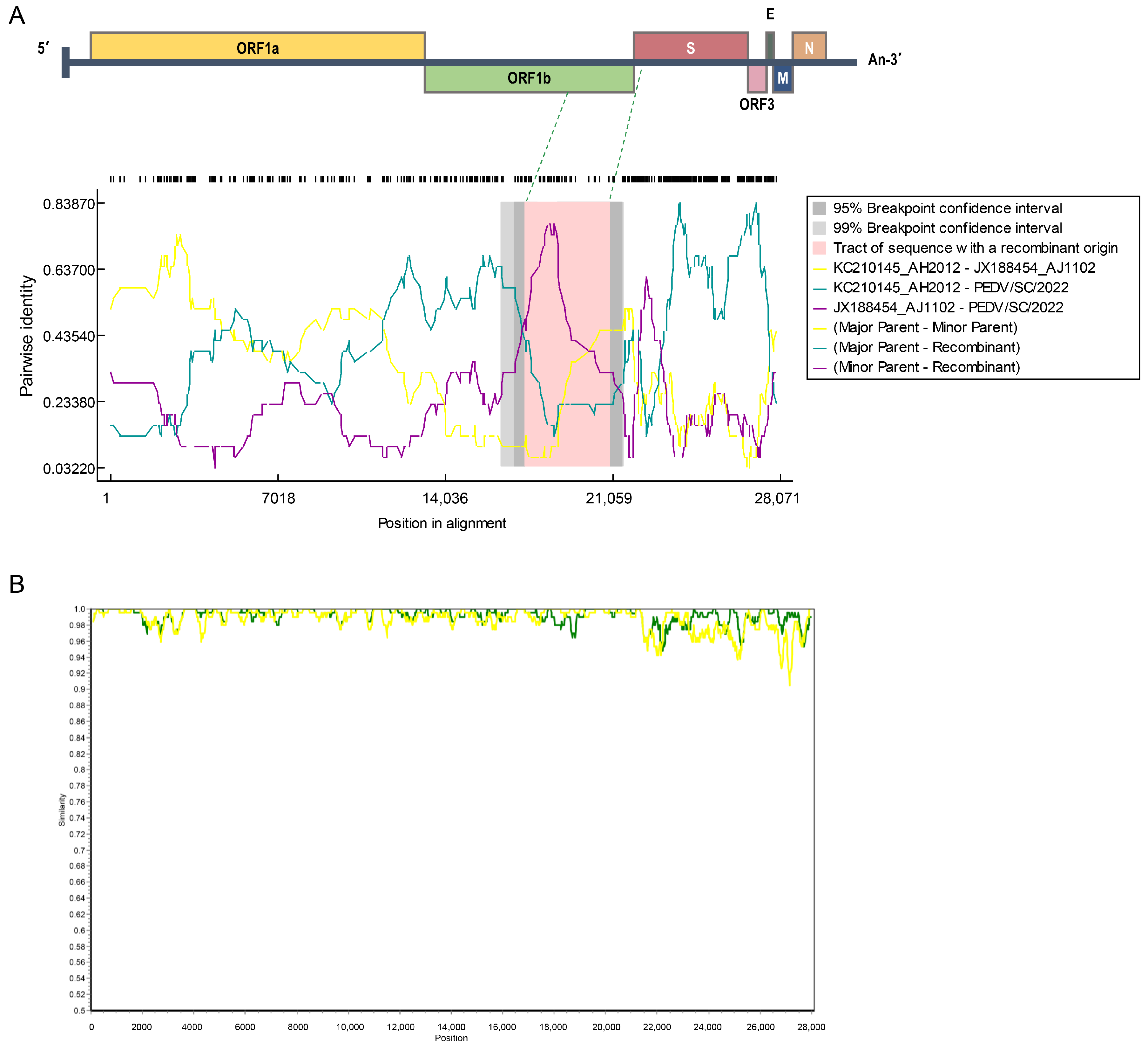Image resolution: width=1148 pixels, height=1050 pixels.
Task: Click the small E gene box
Action: pos(770,45)
